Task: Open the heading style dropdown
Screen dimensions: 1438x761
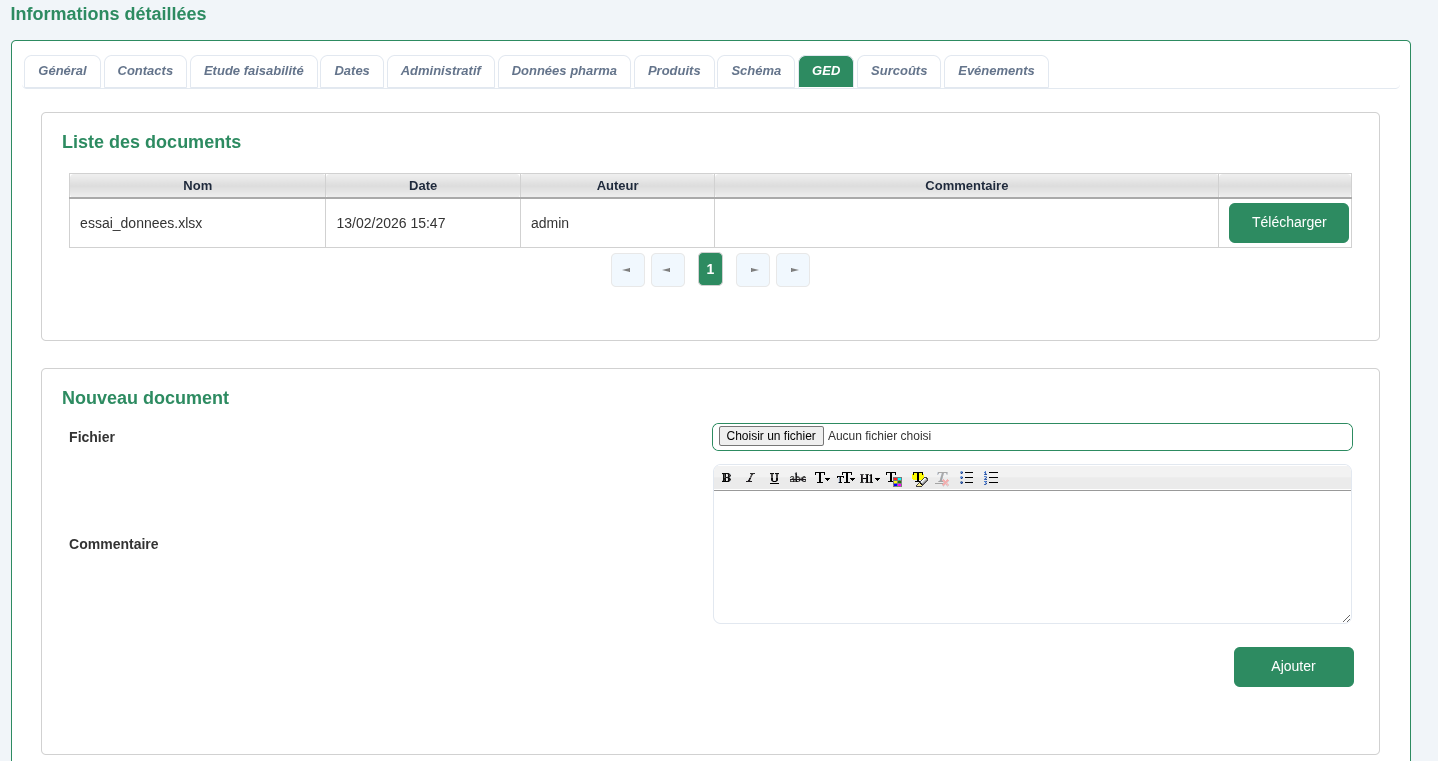Action: 870,478
